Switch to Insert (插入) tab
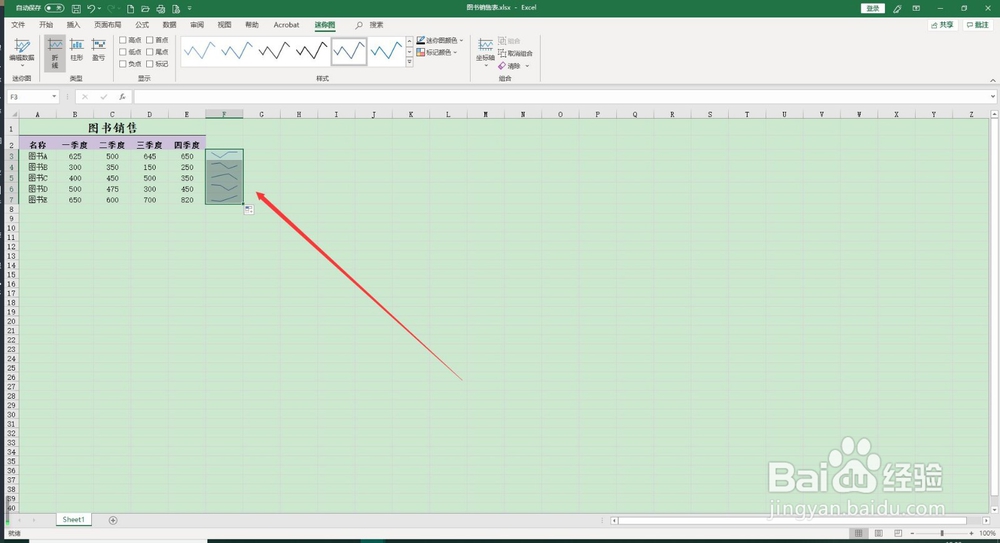Viewport: 1000px width, 543px height. point(74,25)
